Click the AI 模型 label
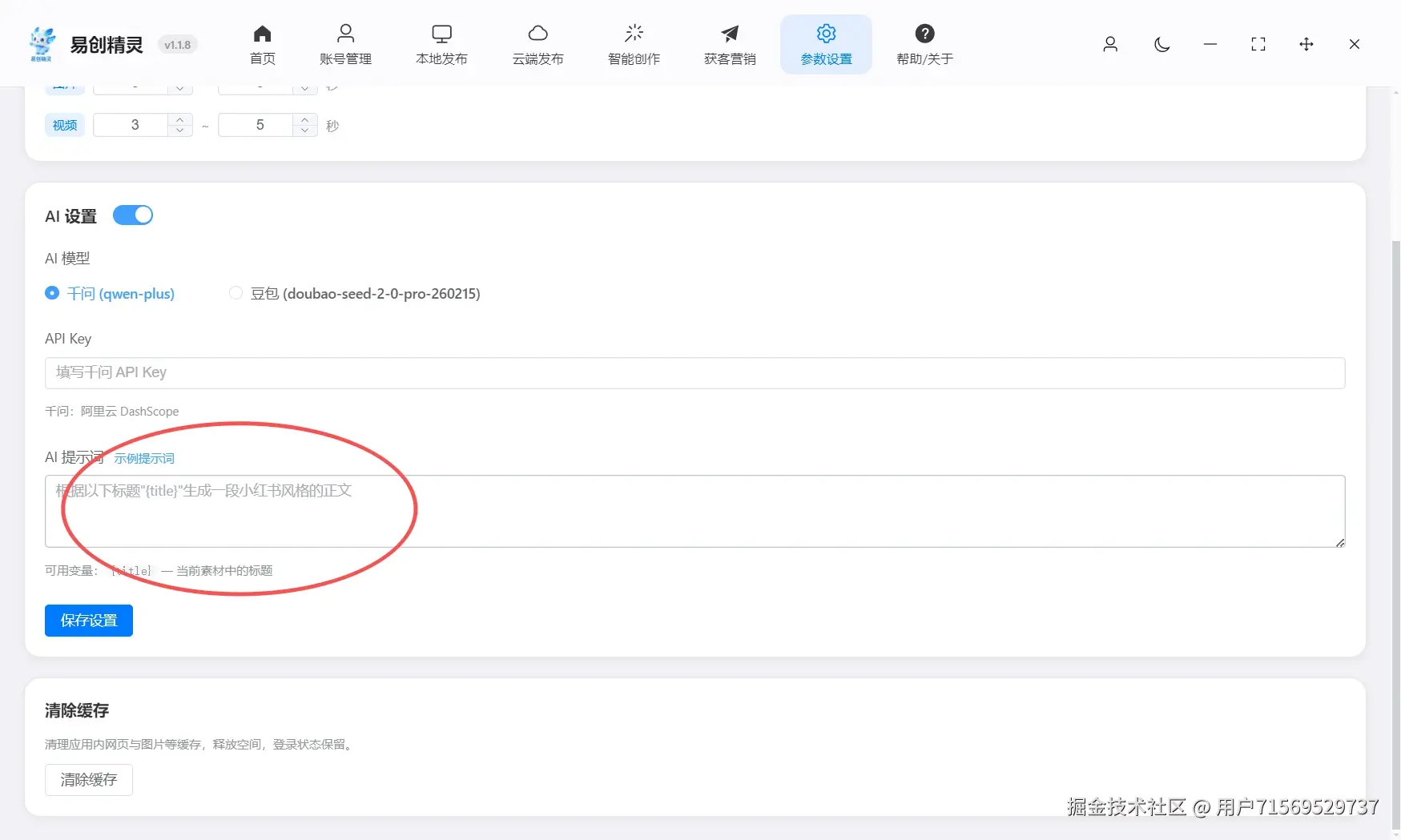Screen dimensions: 1401x840 (67, 259)
